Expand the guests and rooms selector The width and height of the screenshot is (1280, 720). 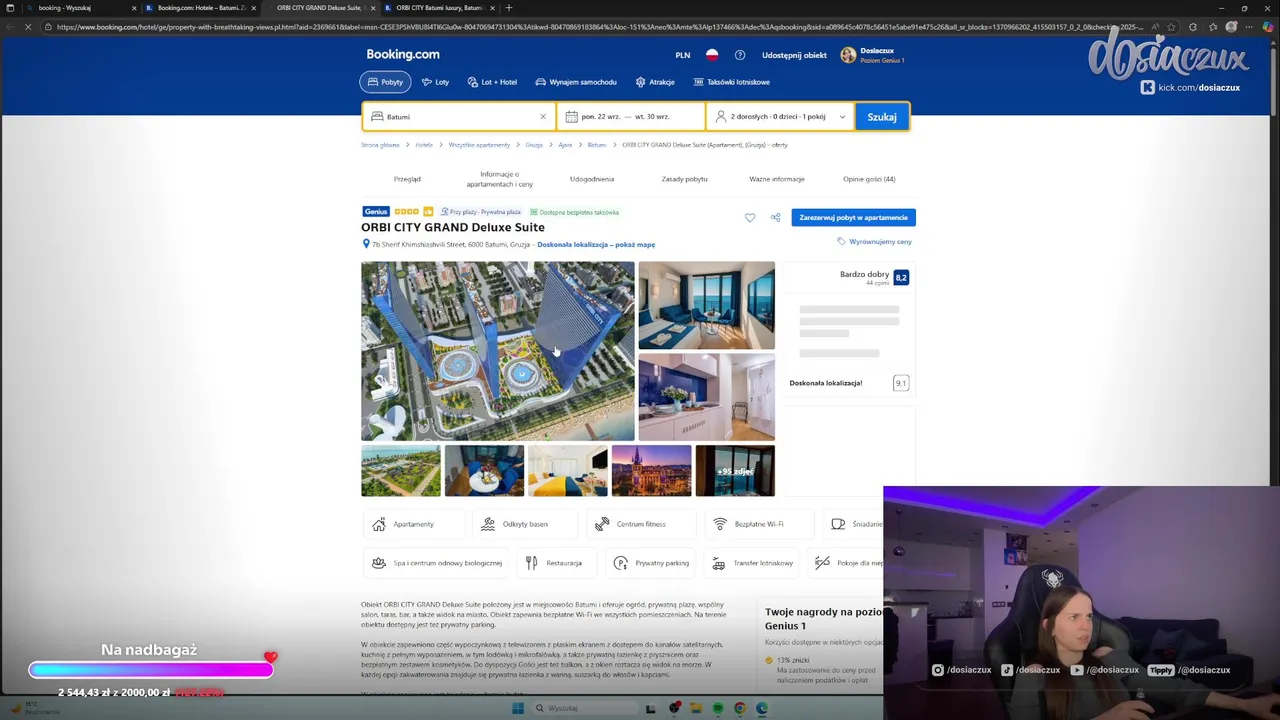coord(780,116)
